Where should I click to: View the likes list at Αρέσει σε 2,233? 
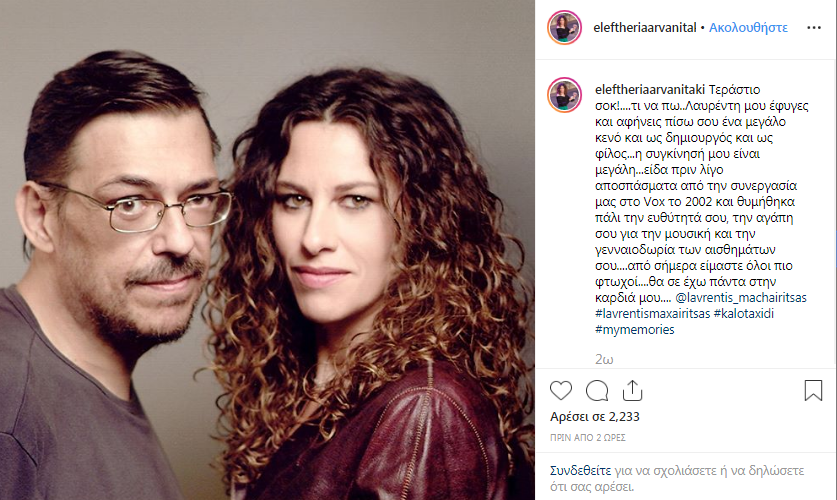(x=595, y=417)
